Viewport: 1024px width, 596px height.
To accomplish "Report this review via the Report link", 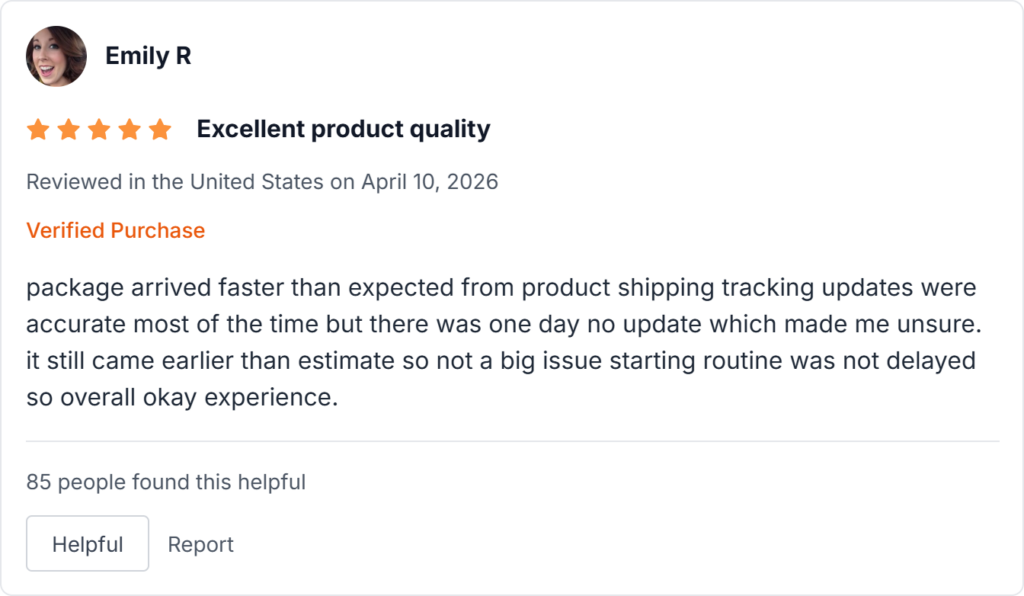I will coord(201,544).
